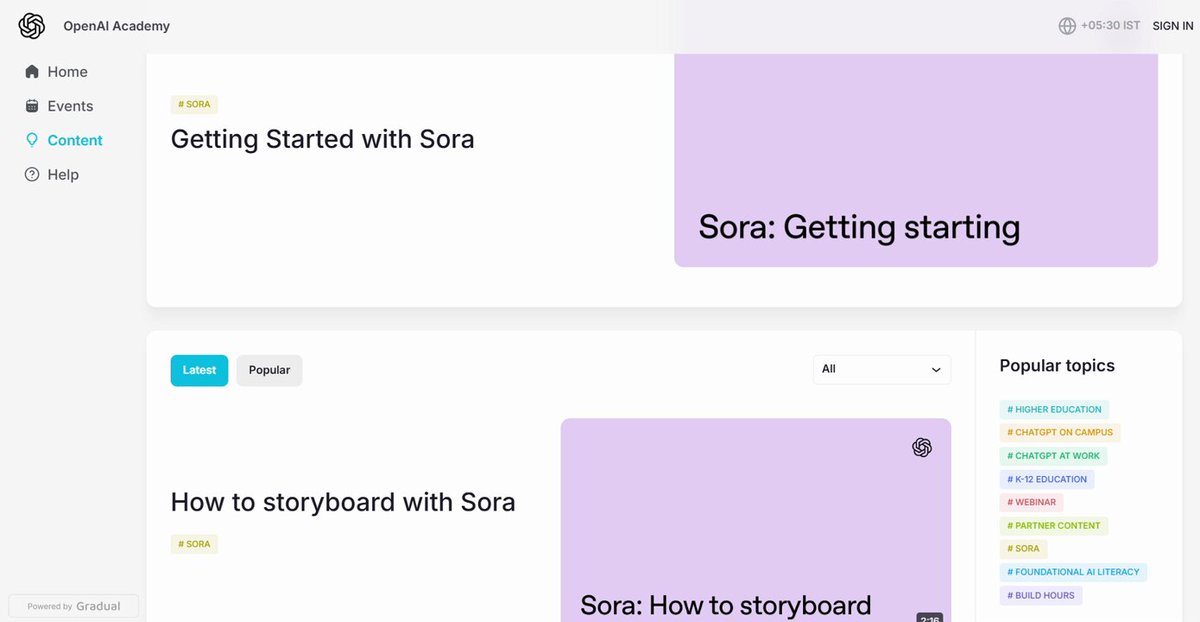This screenshot has width=1200, height=622.
Task: Switch to the Popular tab
Action: [x=269, y=370]
